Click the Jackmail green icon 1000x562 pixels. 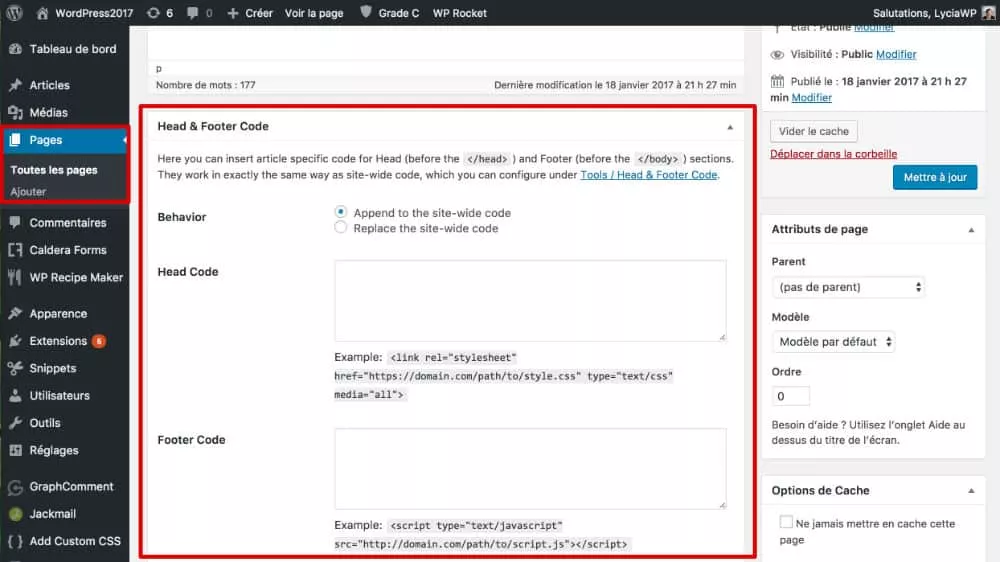(16, 514)
